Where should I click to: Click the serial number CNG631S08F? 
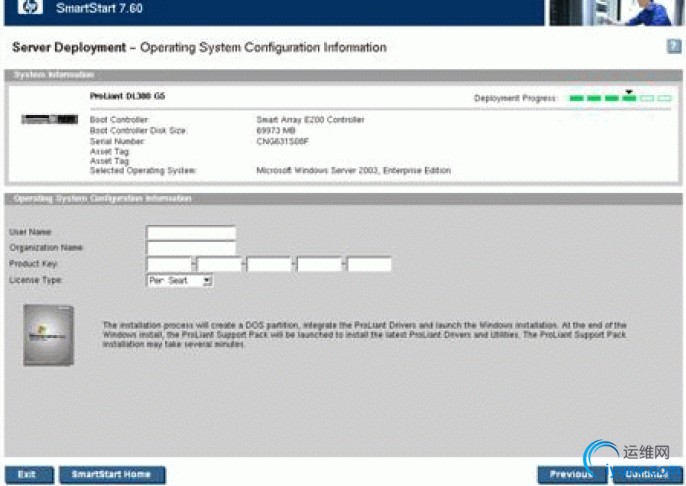tap(282, 141)
